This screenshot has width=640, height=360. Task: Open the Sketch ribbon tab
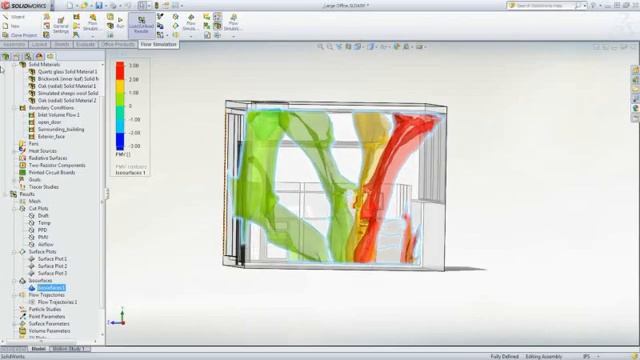click(x=62, y=44)
